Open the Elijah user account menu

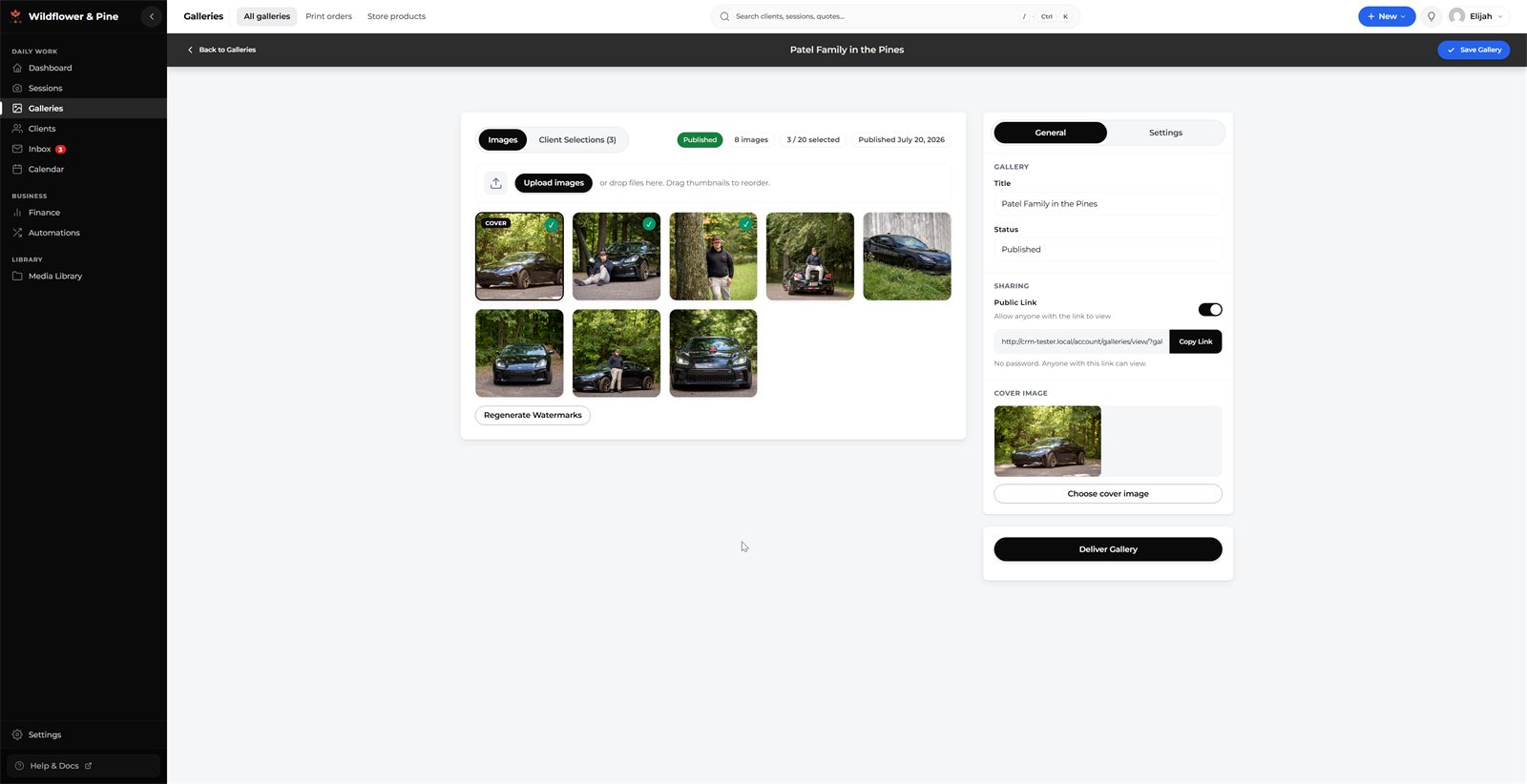pos(1475,16)
